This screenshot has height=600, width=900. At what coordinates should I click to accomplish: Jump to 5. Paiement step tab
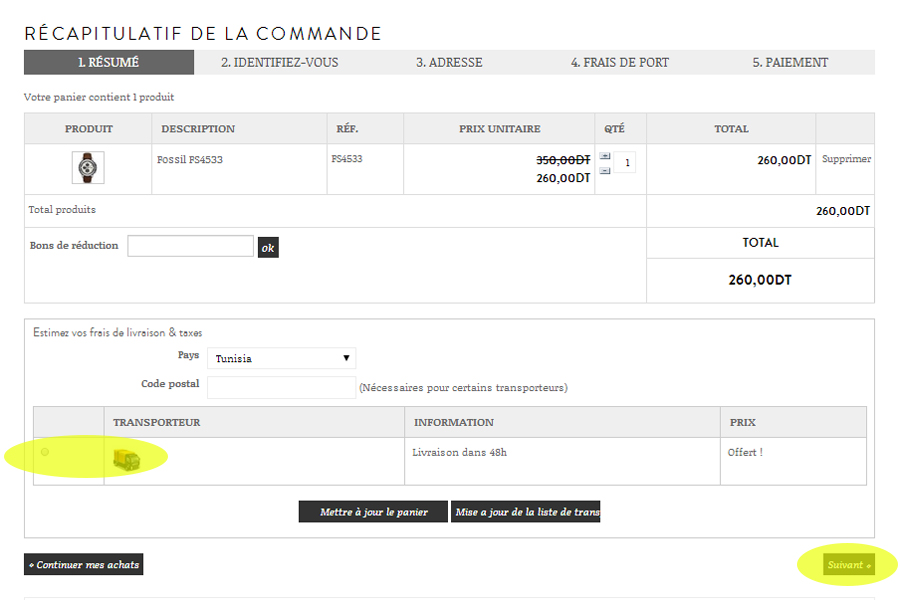point(790,62)
